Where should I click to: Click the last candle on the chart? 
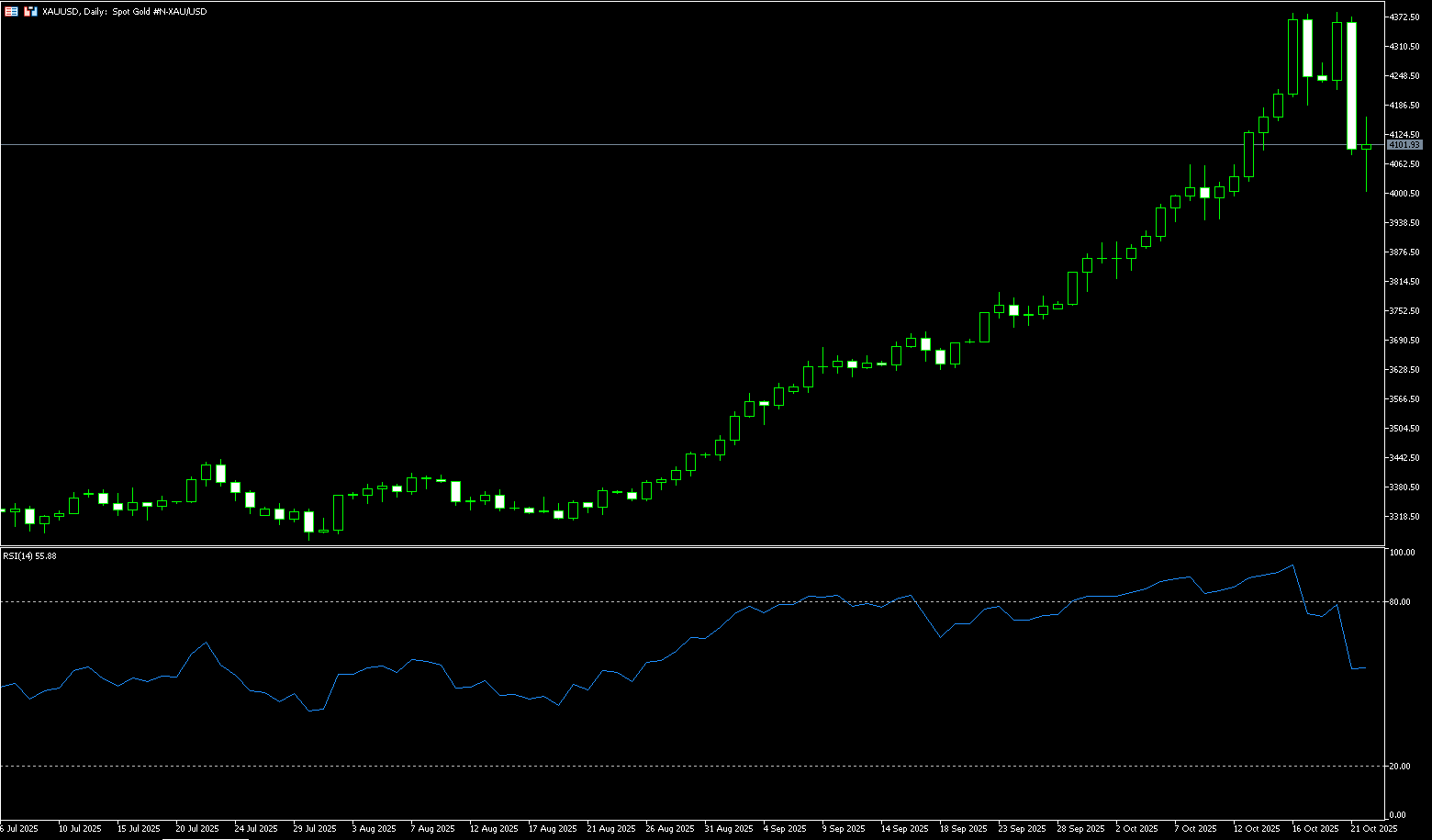1366,147
